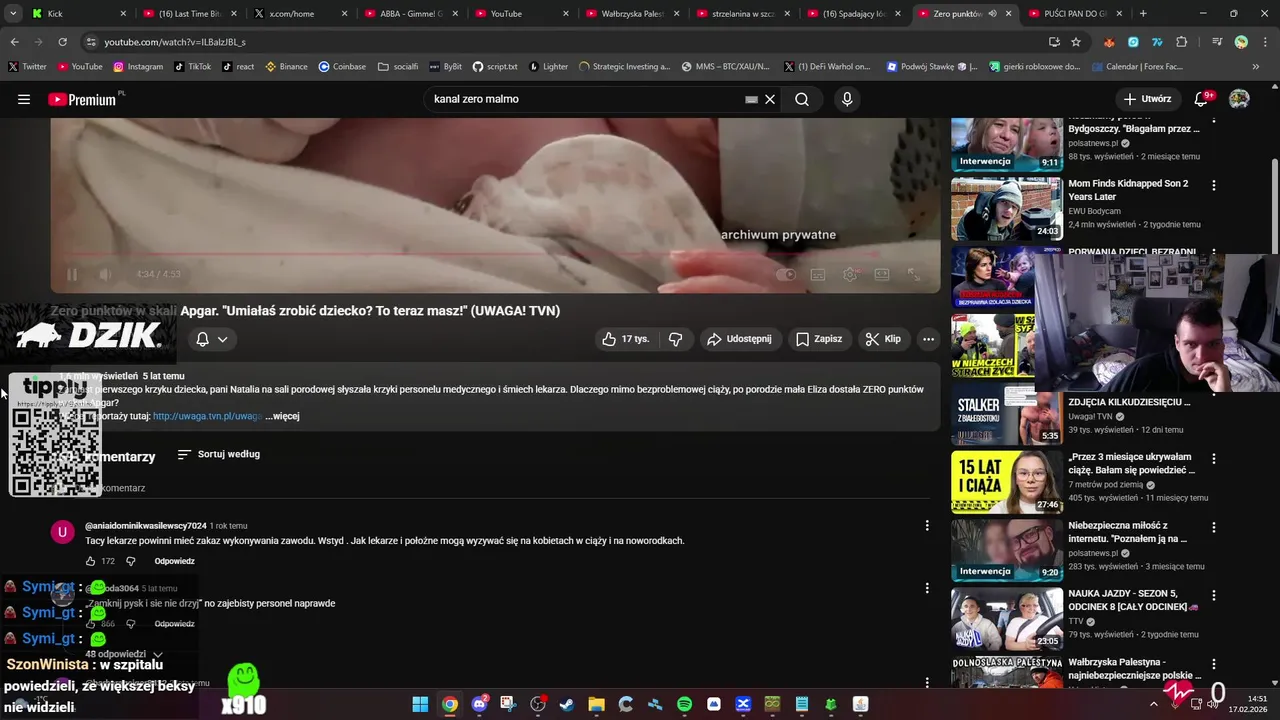Open File Explorer from the taskbar
The image size is (1280, 720).
[596, 704]
